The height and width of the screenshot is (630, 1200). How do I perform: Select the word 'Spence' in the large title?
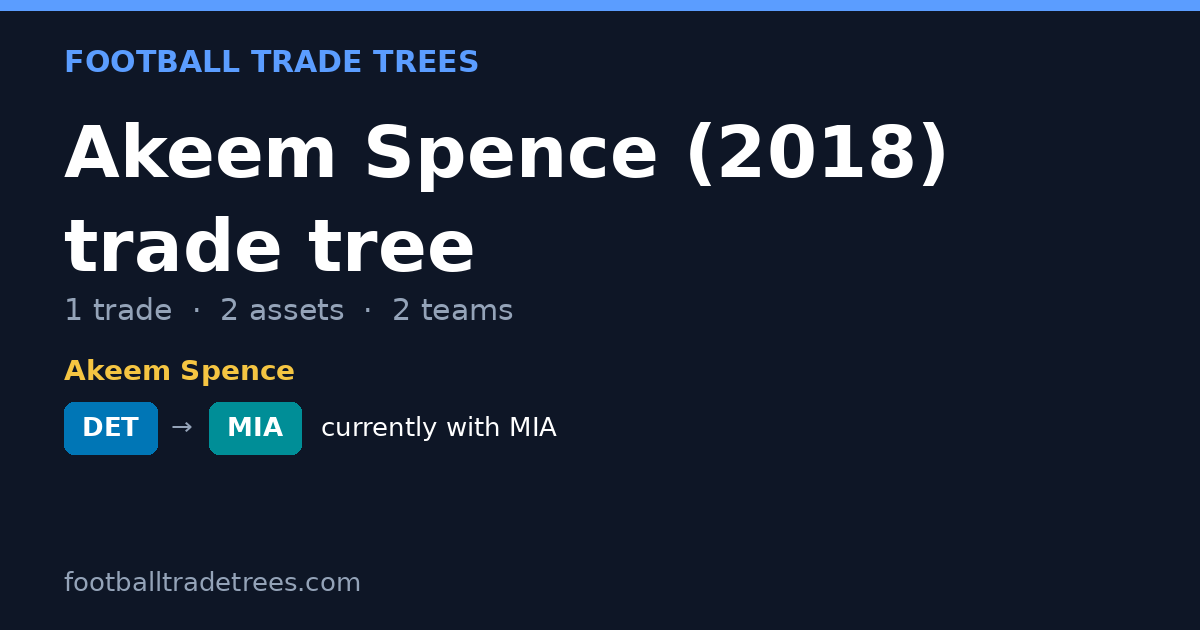pyautogui.click(x=510, y=155)
